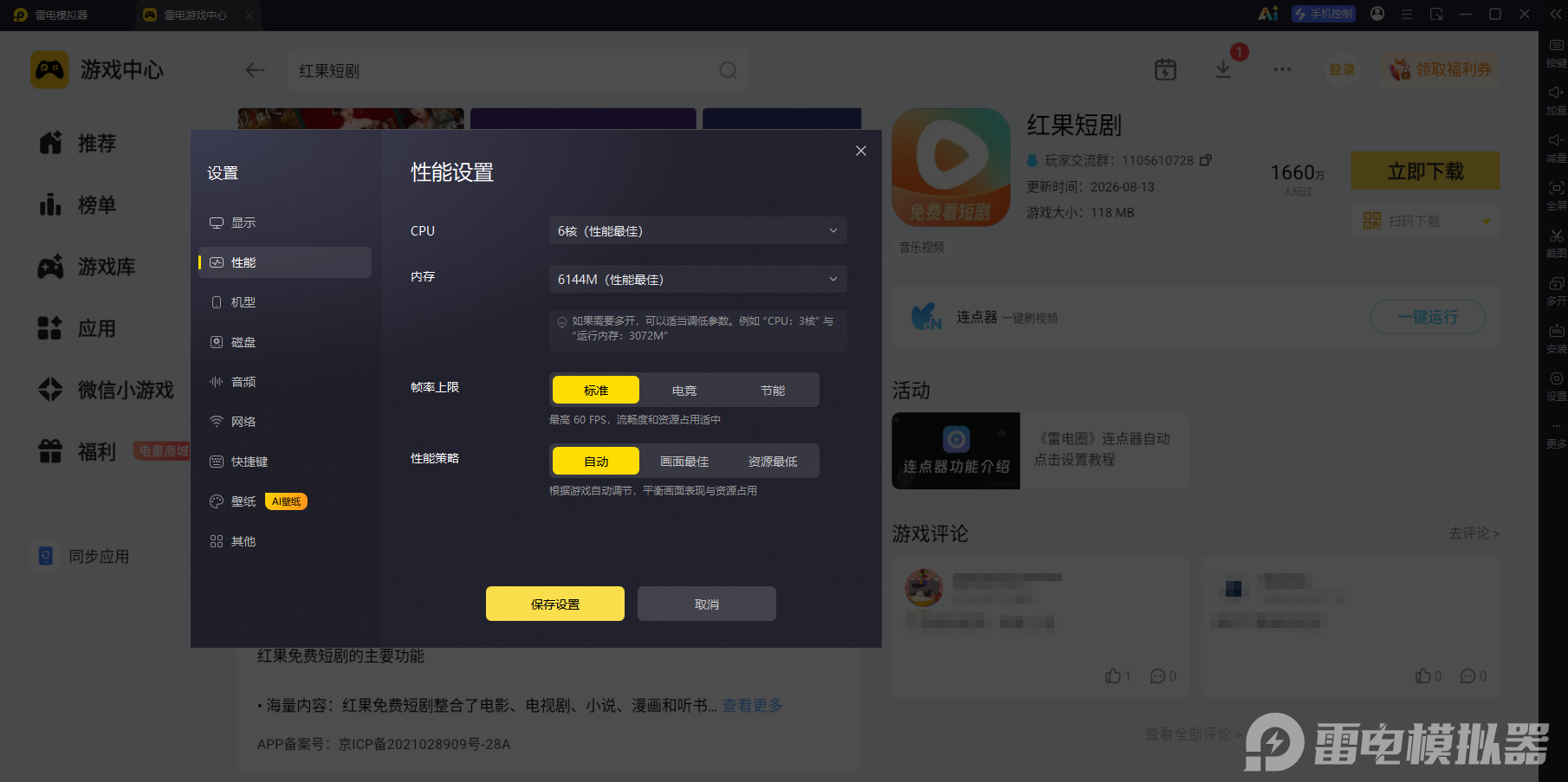Open the hamburger menu in title bar
This screenshot has height=782, width=1568.
coord(1407,14)
